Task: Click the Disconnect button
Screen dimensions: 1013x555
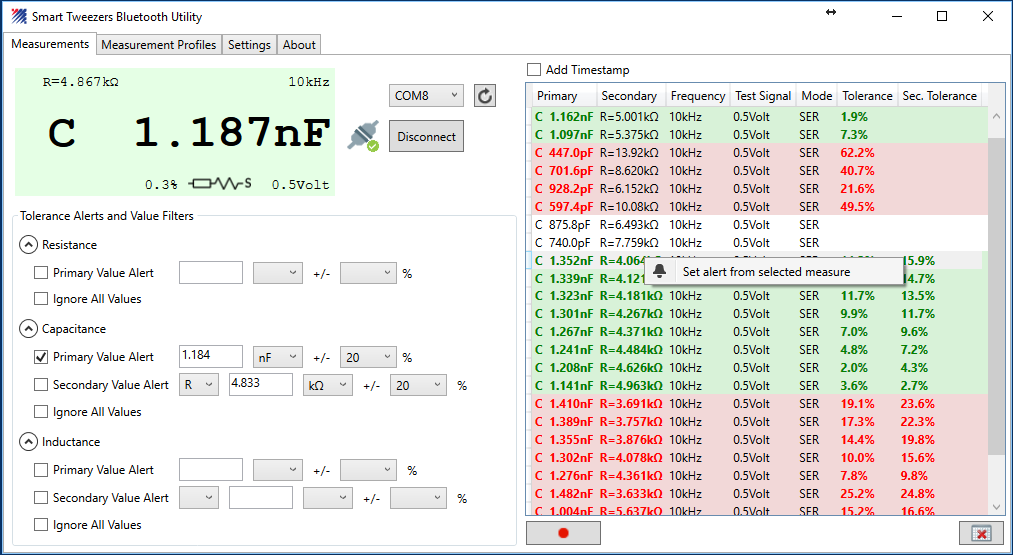Action: point(426,137)
